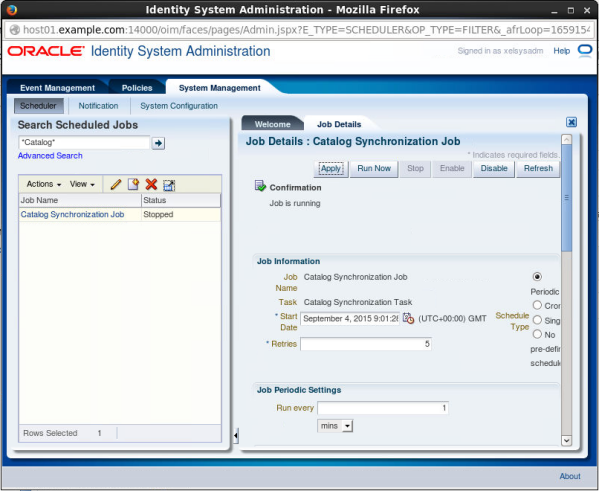Open the Actions dropdown menu
This screenshot has height=491, width=599.
tap(44, 184)
